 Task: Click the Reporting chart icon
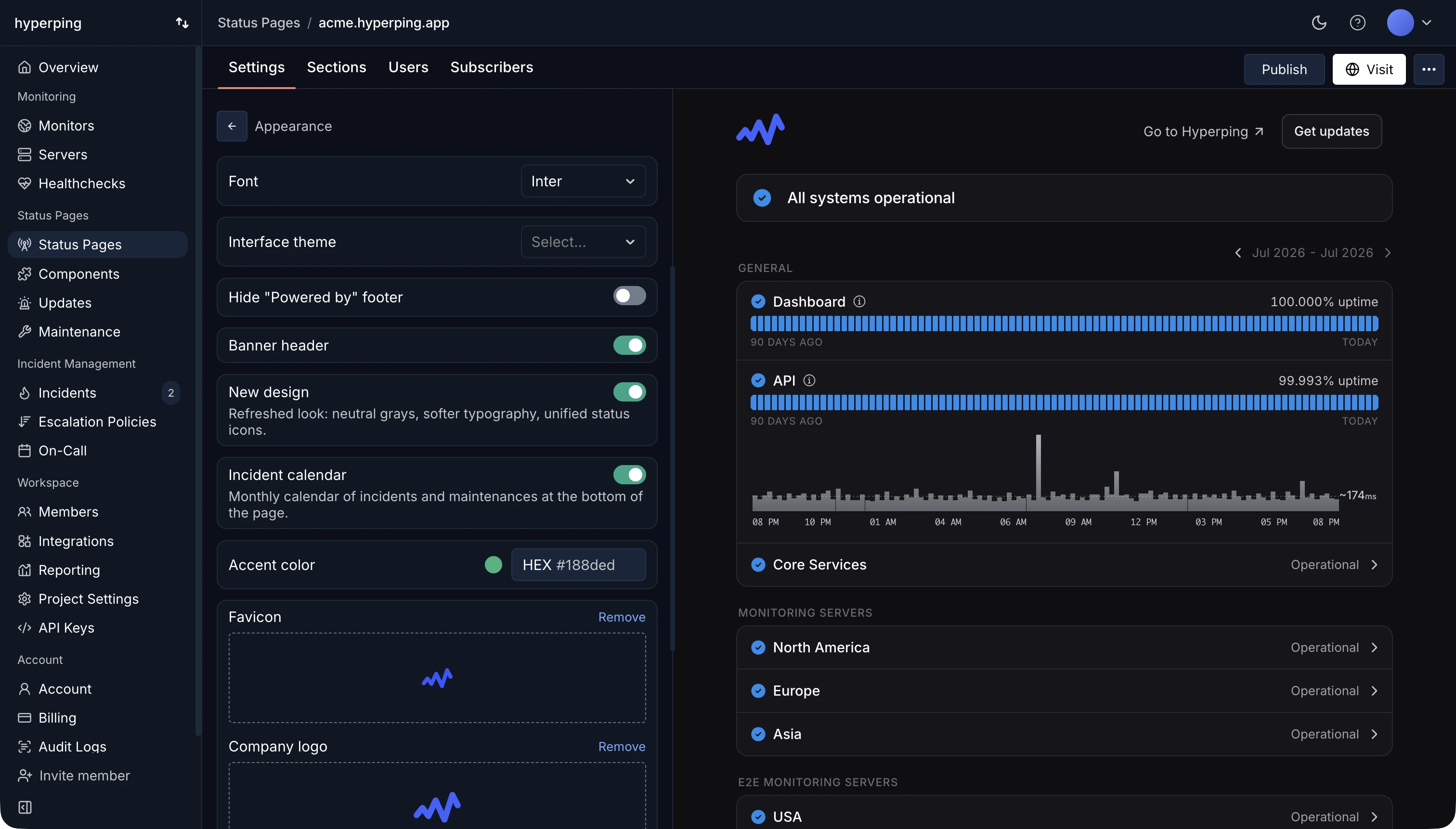pyautogui.click(x=25, y=570)
